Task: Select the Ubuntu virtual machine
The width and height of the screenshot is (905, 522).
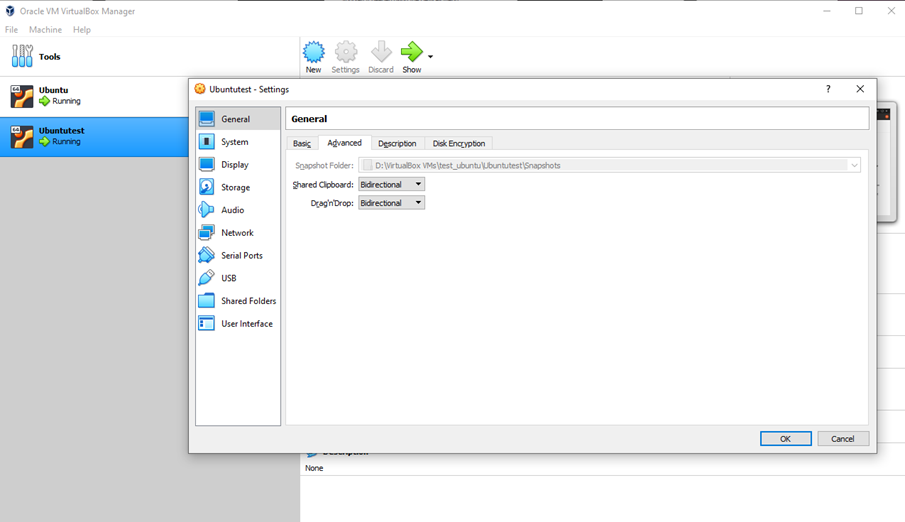Action: click(x=94, y=96)
